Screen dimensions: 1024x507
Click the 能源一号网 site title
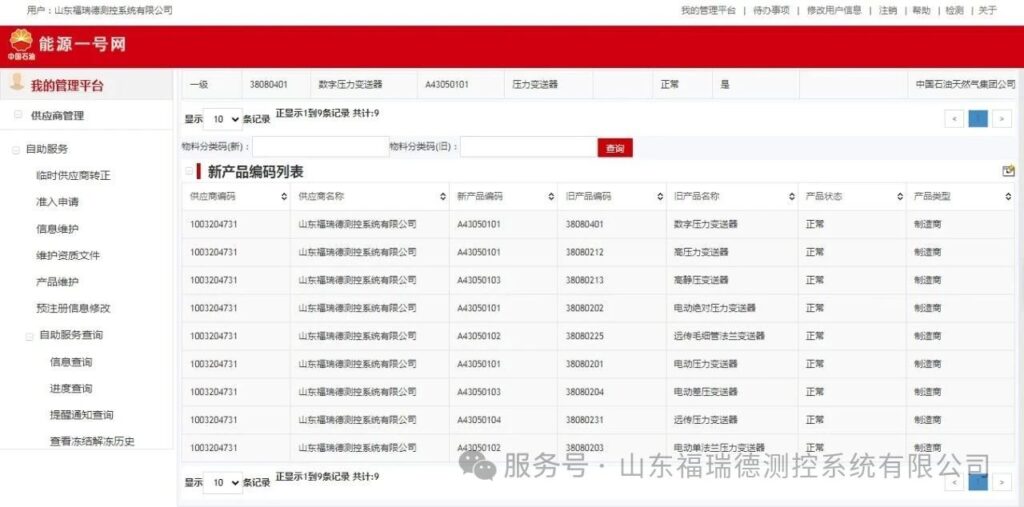82,44
